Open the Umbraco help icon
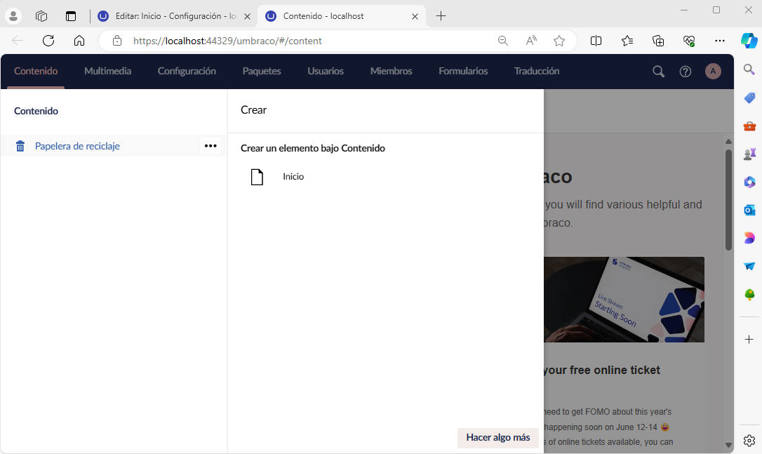The image size is (762, 454). [x=685, y=71]
